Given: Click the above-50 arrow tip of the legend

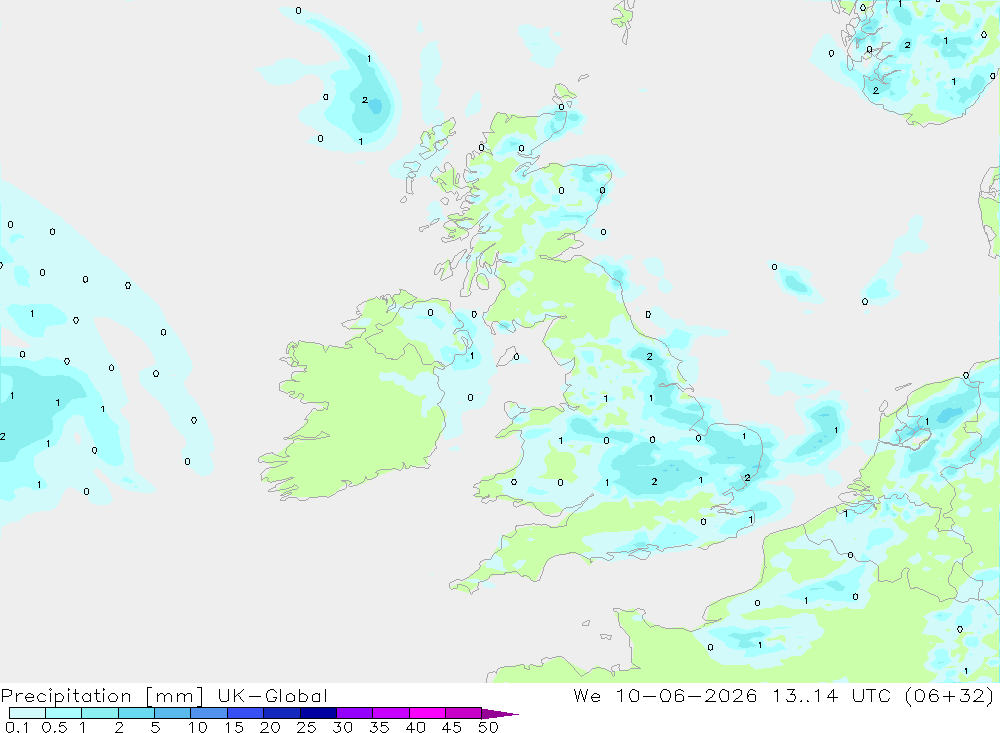Looking at the screenshot, I should [x=499, y=714].
